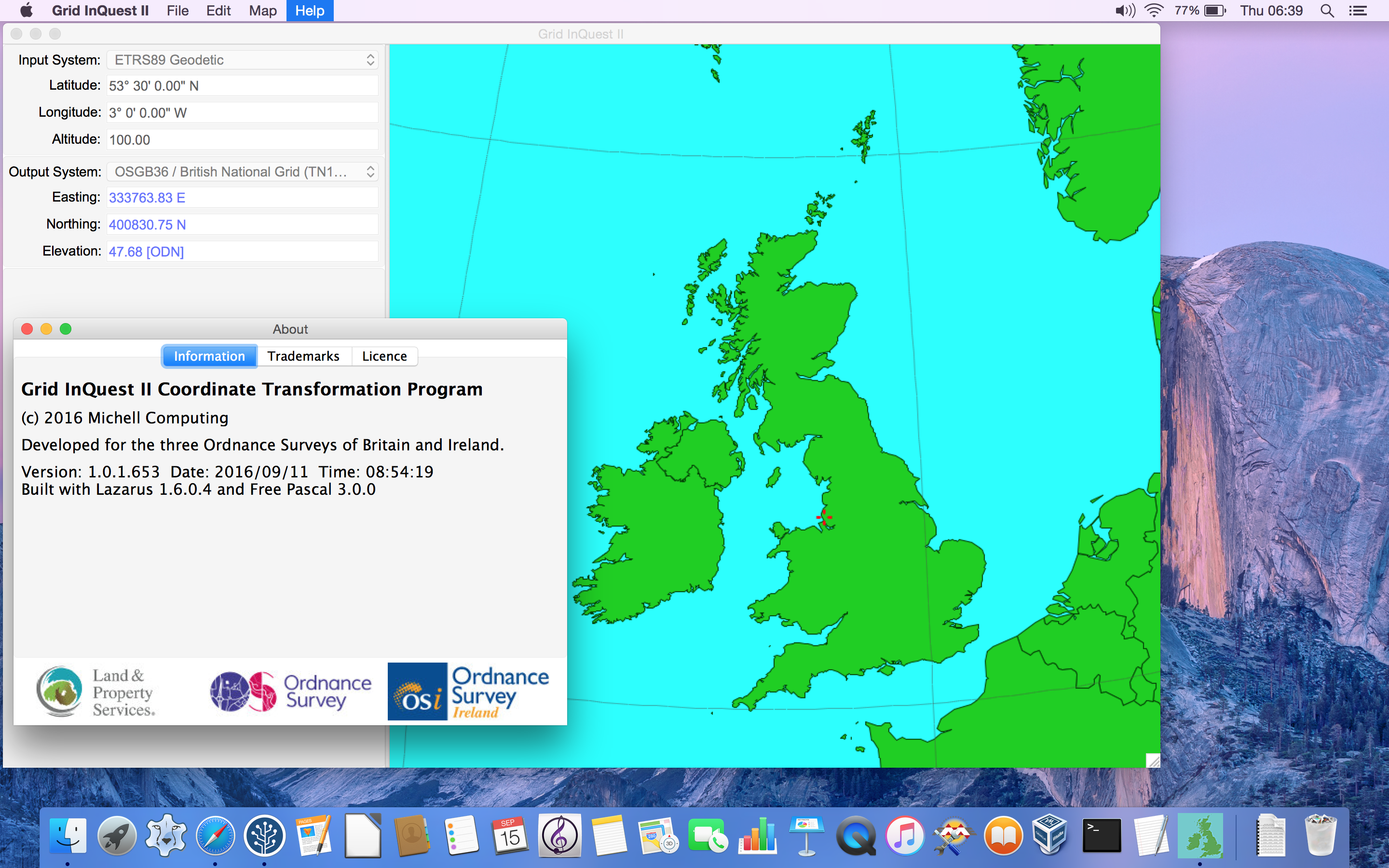
Task: Open Contacts from the Dock
Action: [412, 835]
